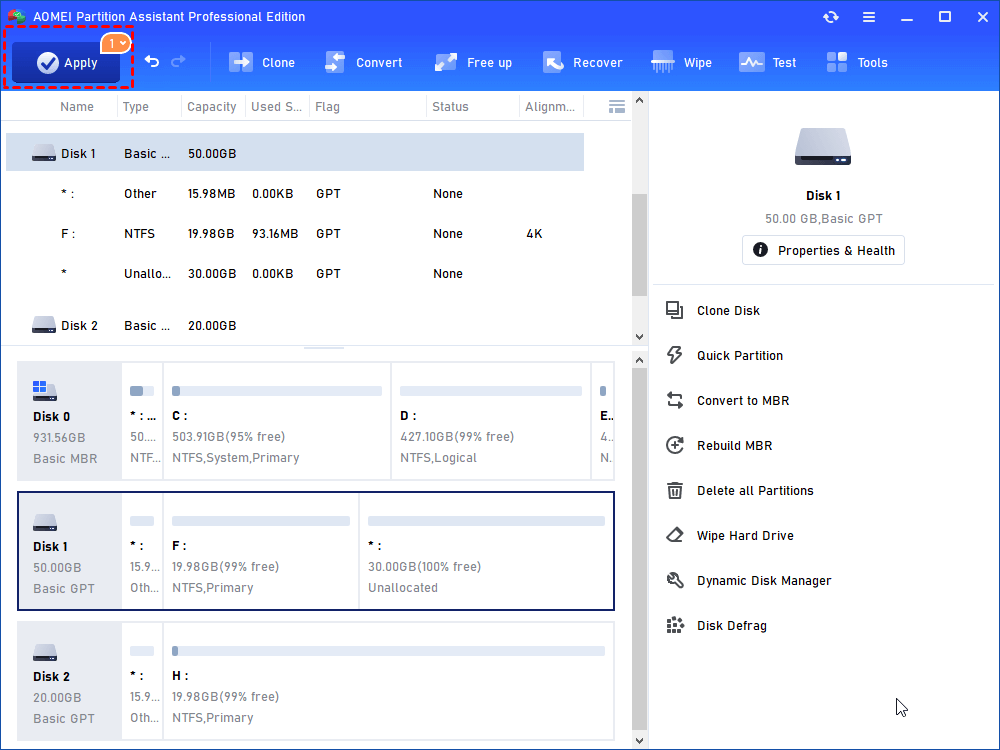Click the trash icon for Delete all Partitions
Screen dimensions: 1000x750
click(675, 490)
